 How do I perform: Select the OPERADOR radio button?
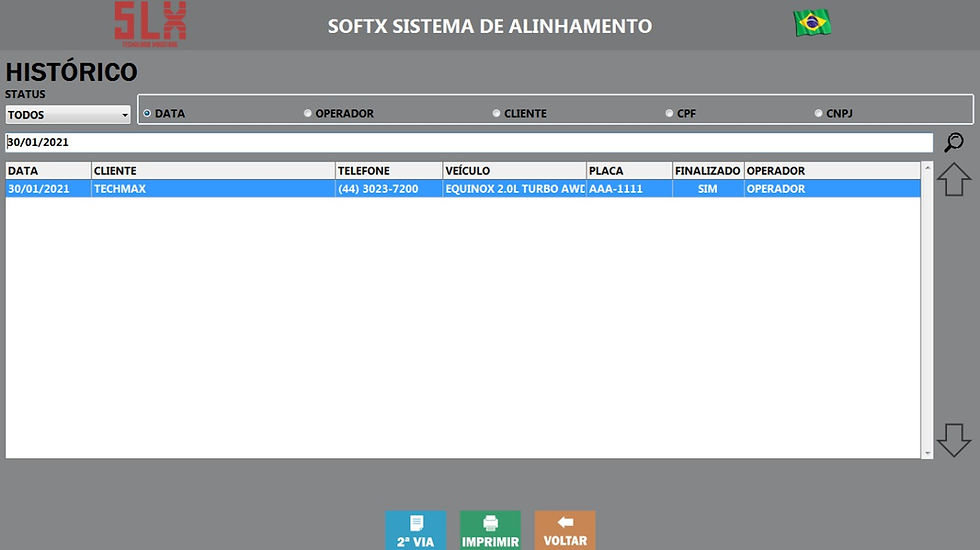308,113
